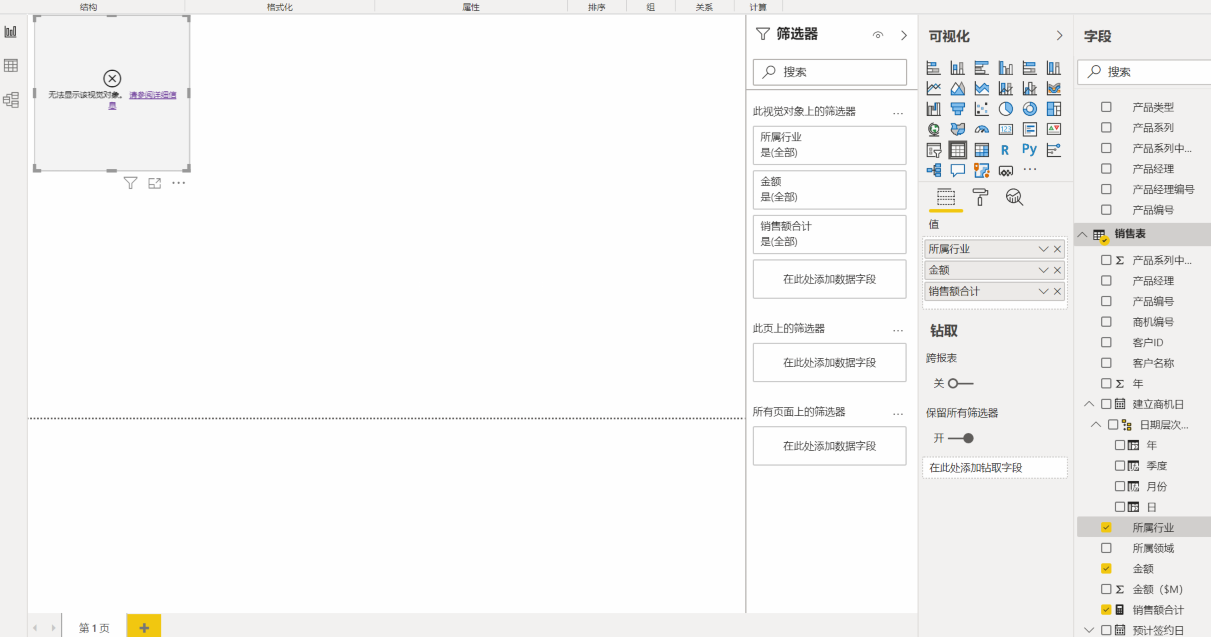
Task: Select the clustered bar chart visual
Action: pos(982,68)
